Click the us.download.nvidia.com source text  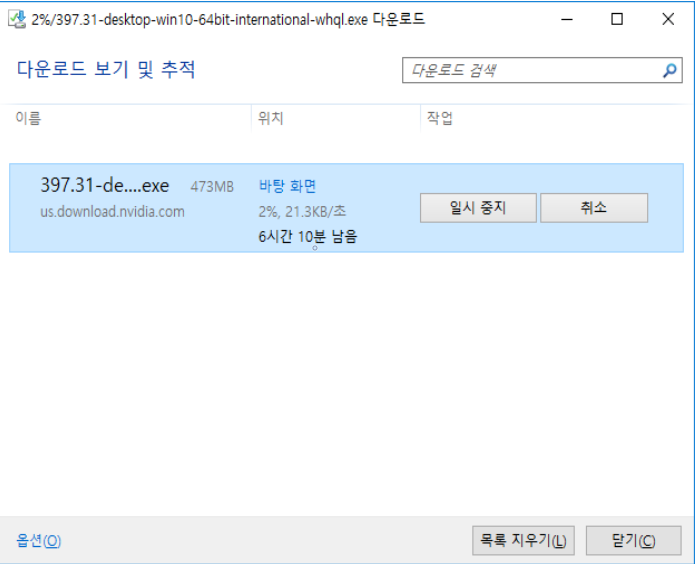pos(112,212)
